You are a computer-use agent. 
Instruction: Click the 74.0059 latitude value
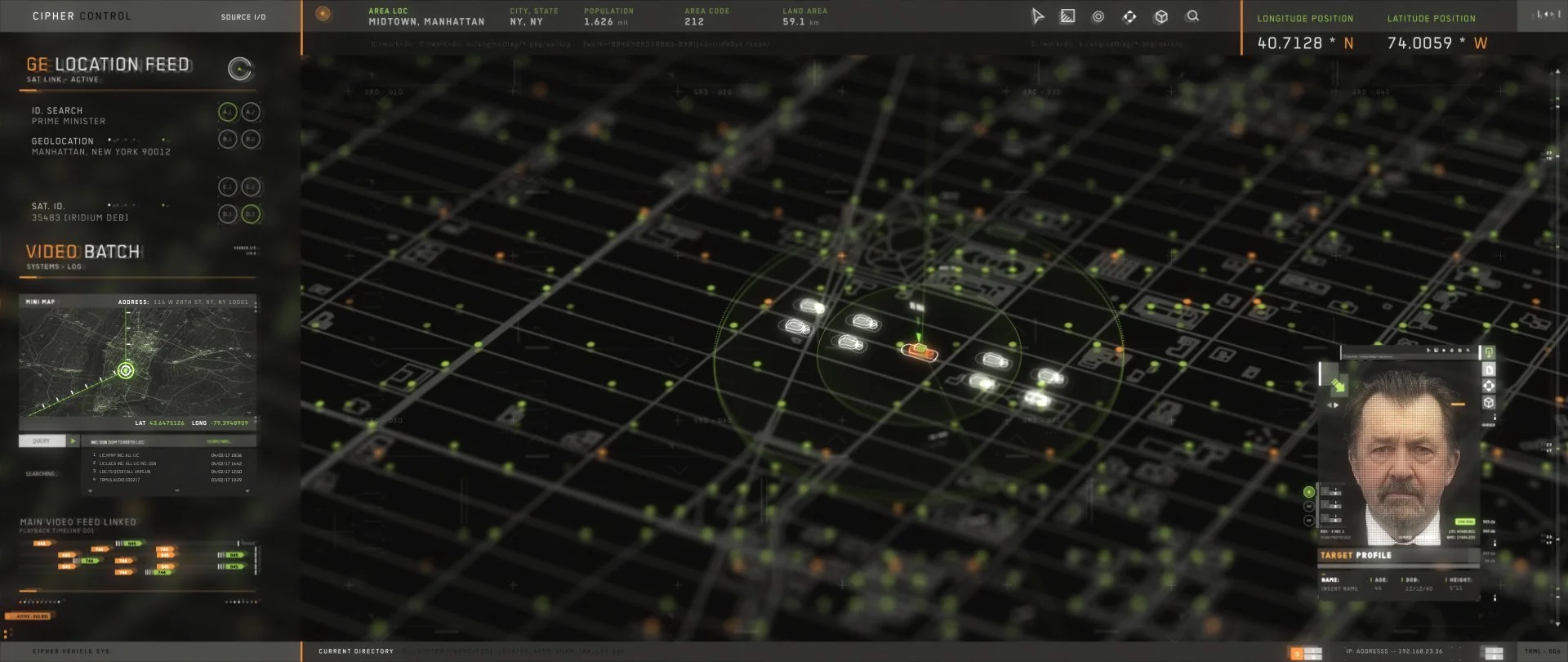[1419, 43]
